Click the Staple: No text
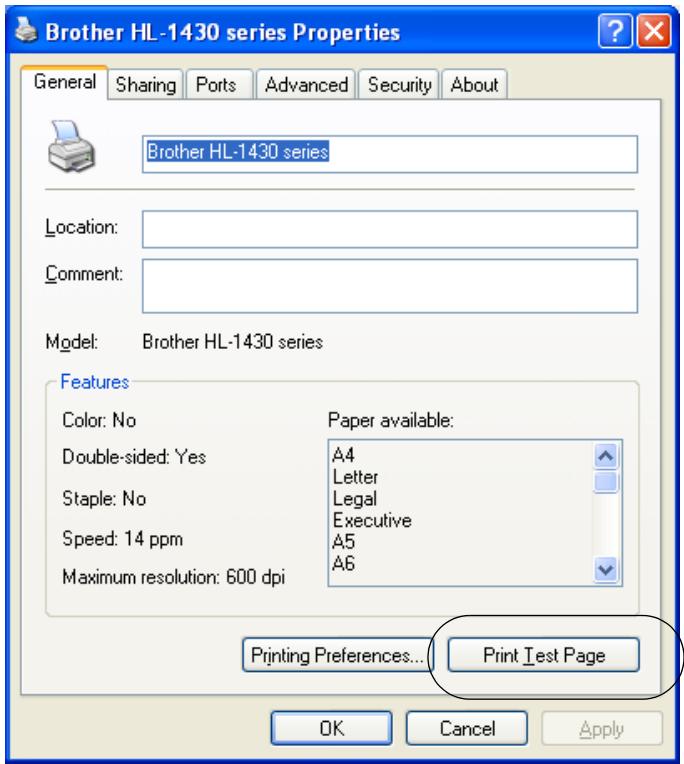The height and width of the screenshot is (764, 684). pyautogui.click(x=104, y=498)
